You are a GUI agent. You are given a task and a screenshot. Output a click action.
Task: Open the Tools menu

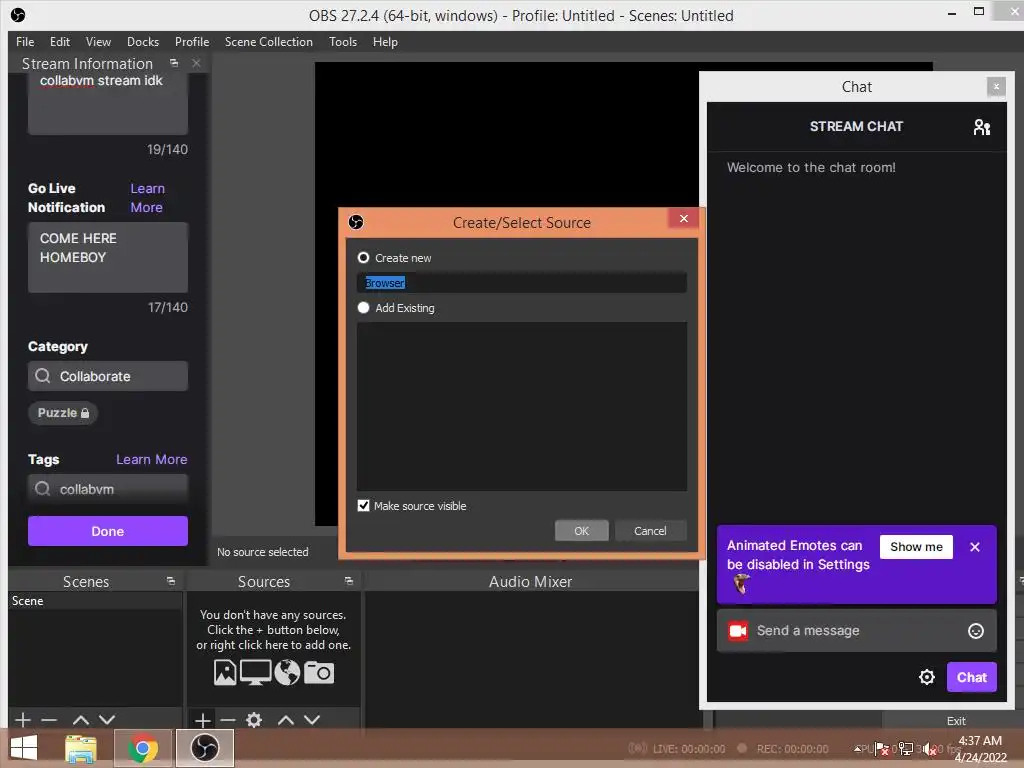click(x=343, y=42)
